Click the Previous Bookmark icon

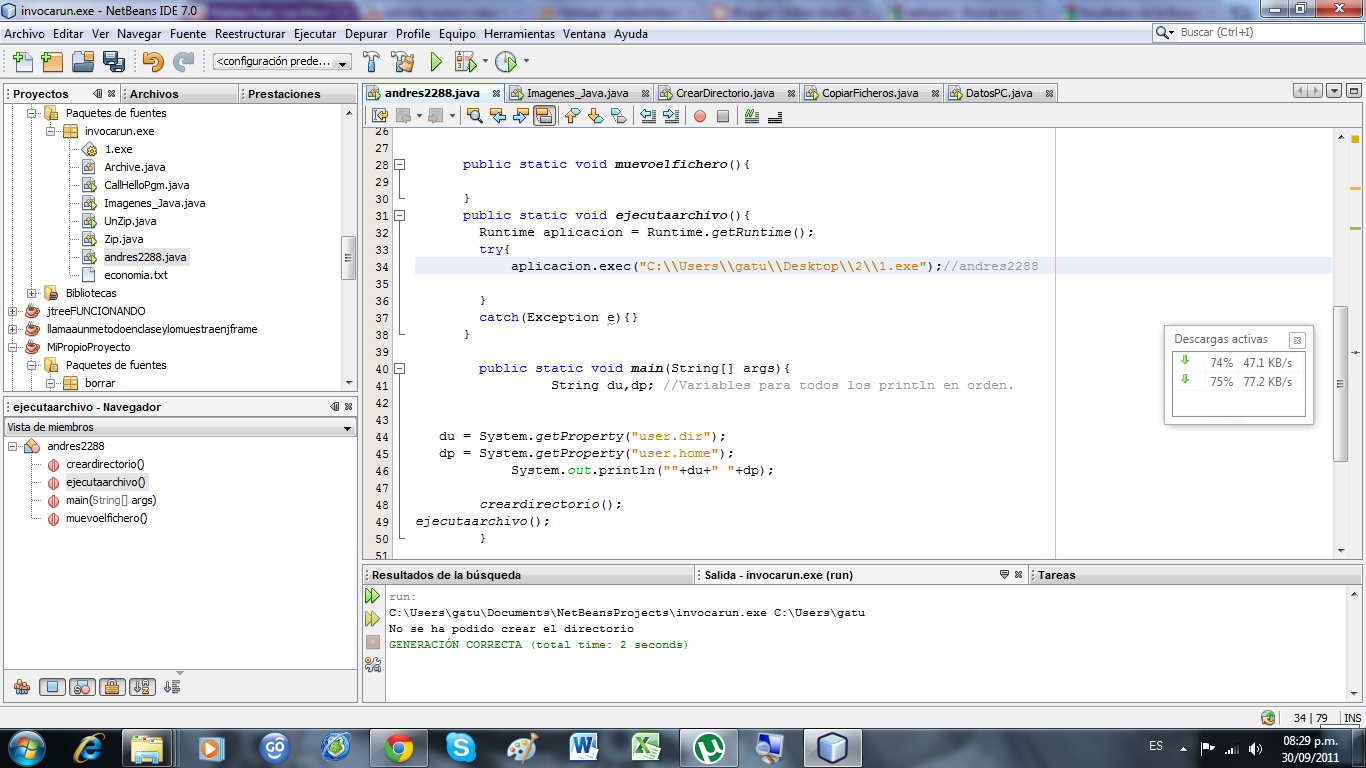pyautogui.click(x=572, y=116)
